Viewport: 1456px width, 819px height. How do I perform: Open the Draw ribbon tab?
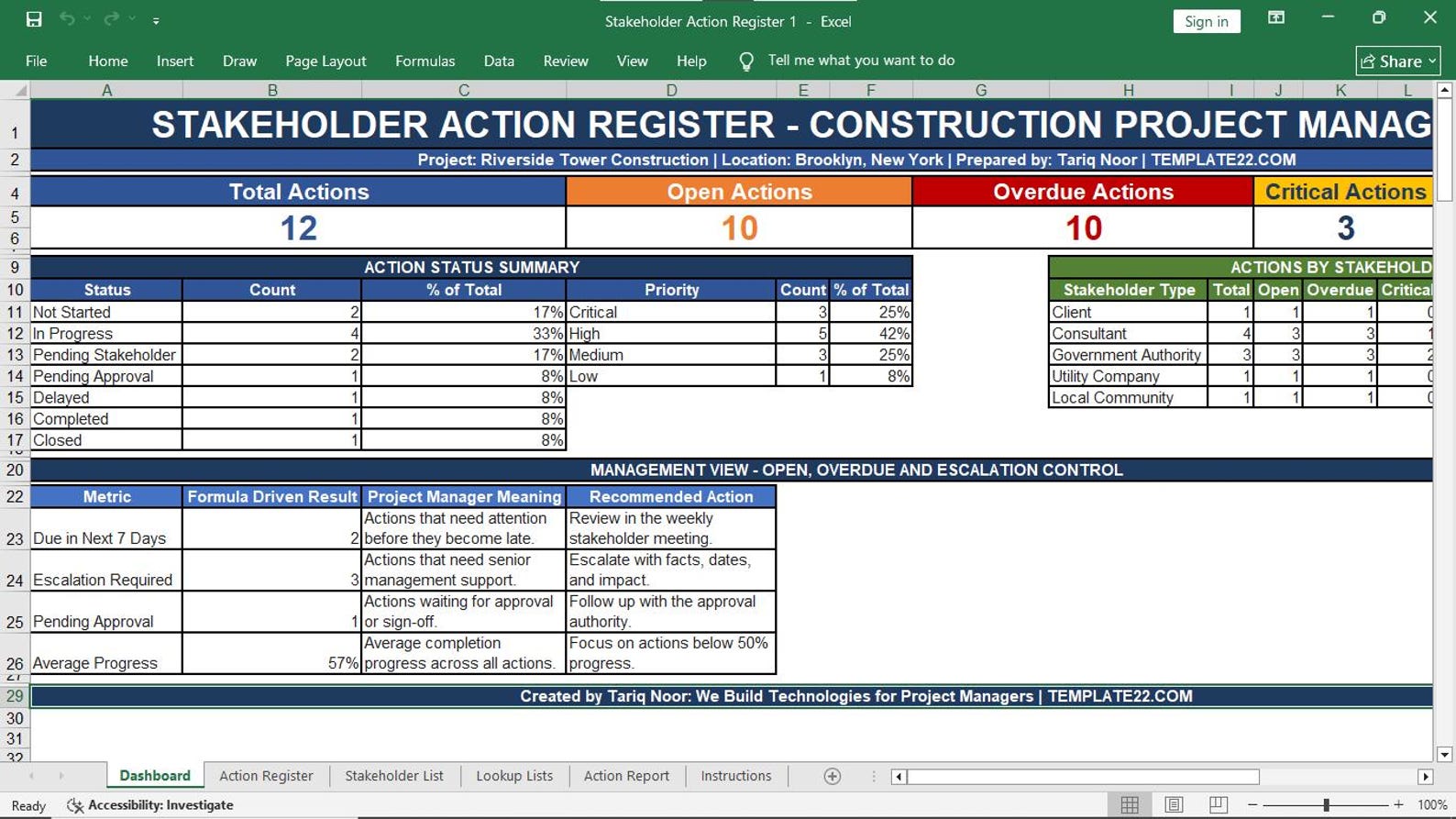[x=239, y=61]
